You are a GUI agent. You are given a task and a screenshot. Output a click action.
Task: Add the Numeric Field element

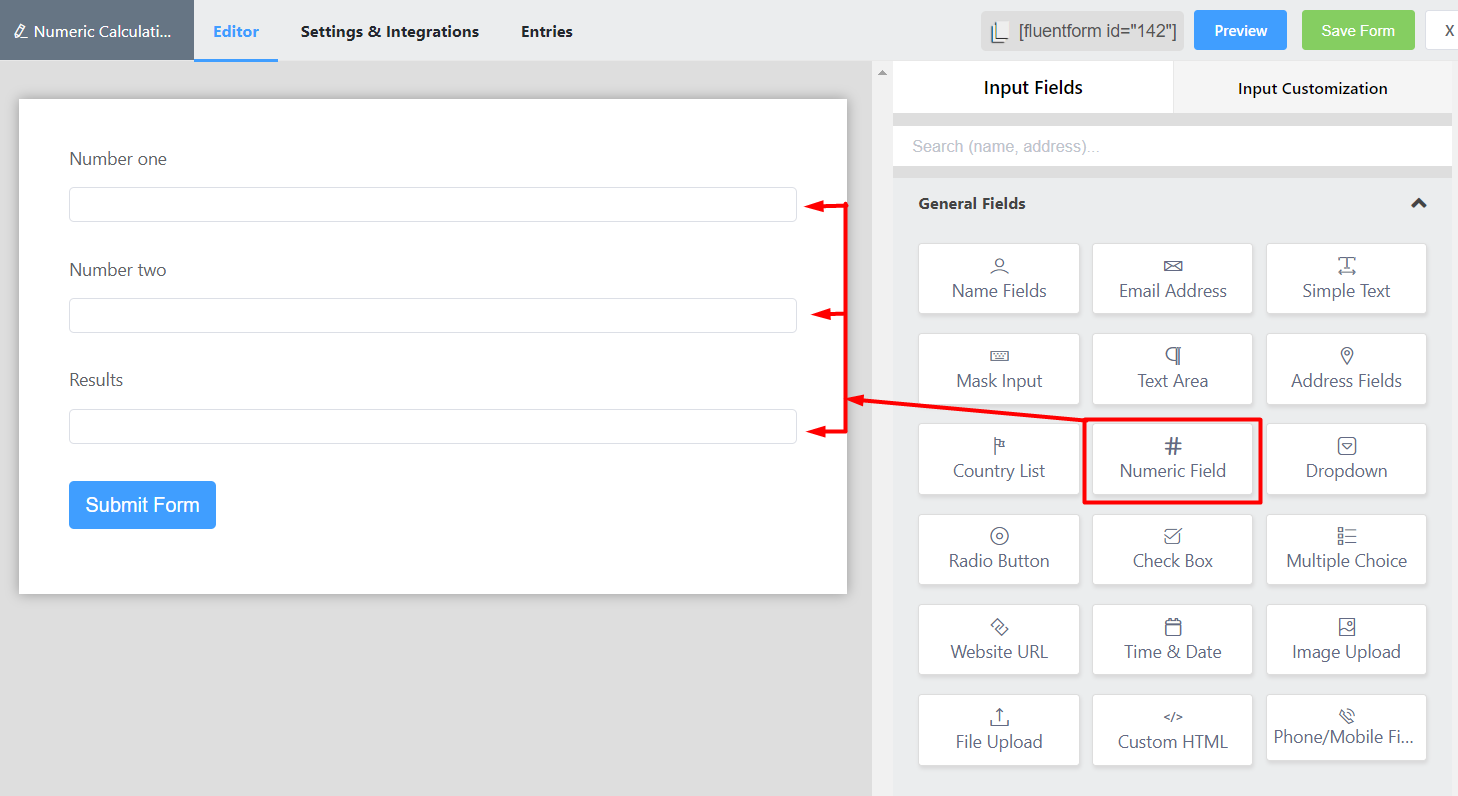pos(1172,459)
